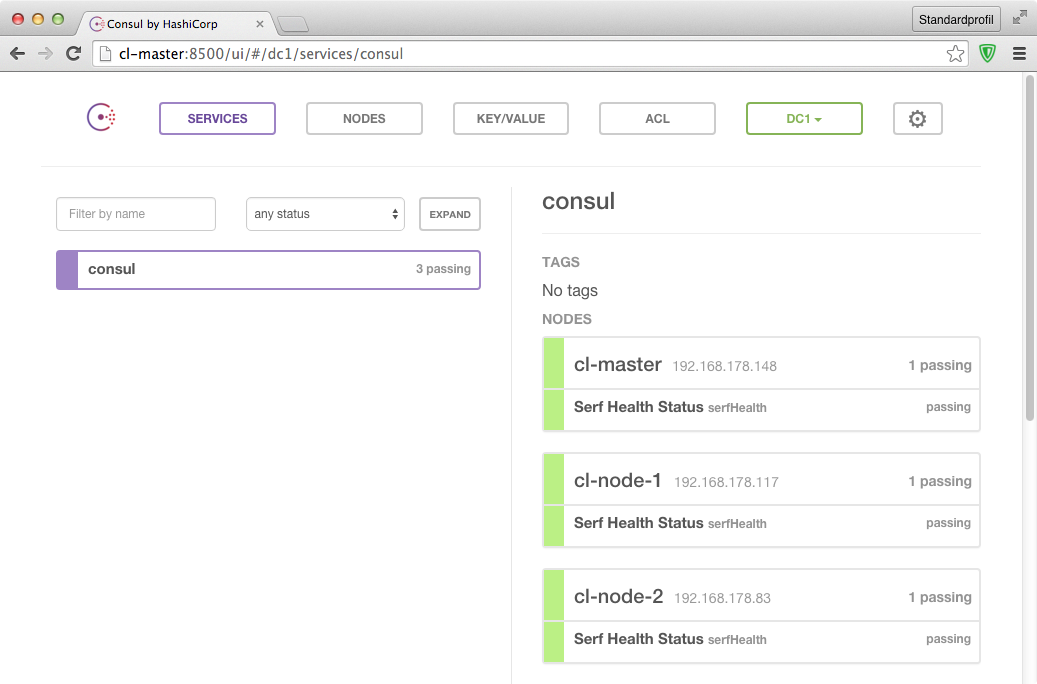Enter fullscreen with the expand arrows icon
Viewport: 1037px width, 684px height.
(1019, 18)
